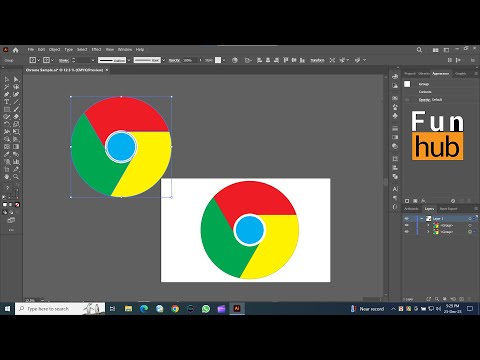Click Clear Appearance icon in Appearance panel
Viewport: 480px width, 360px height.
click(x=453, y=201)
